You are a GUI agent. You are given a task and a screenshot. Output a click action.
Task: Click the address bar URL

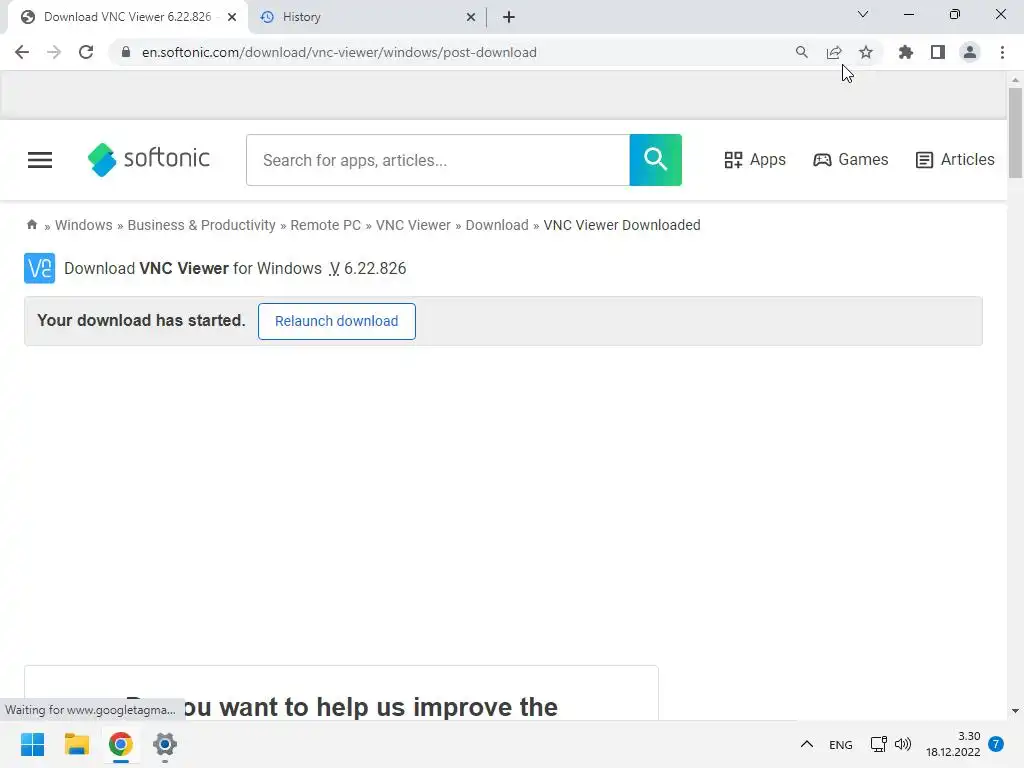coord(339,52)
